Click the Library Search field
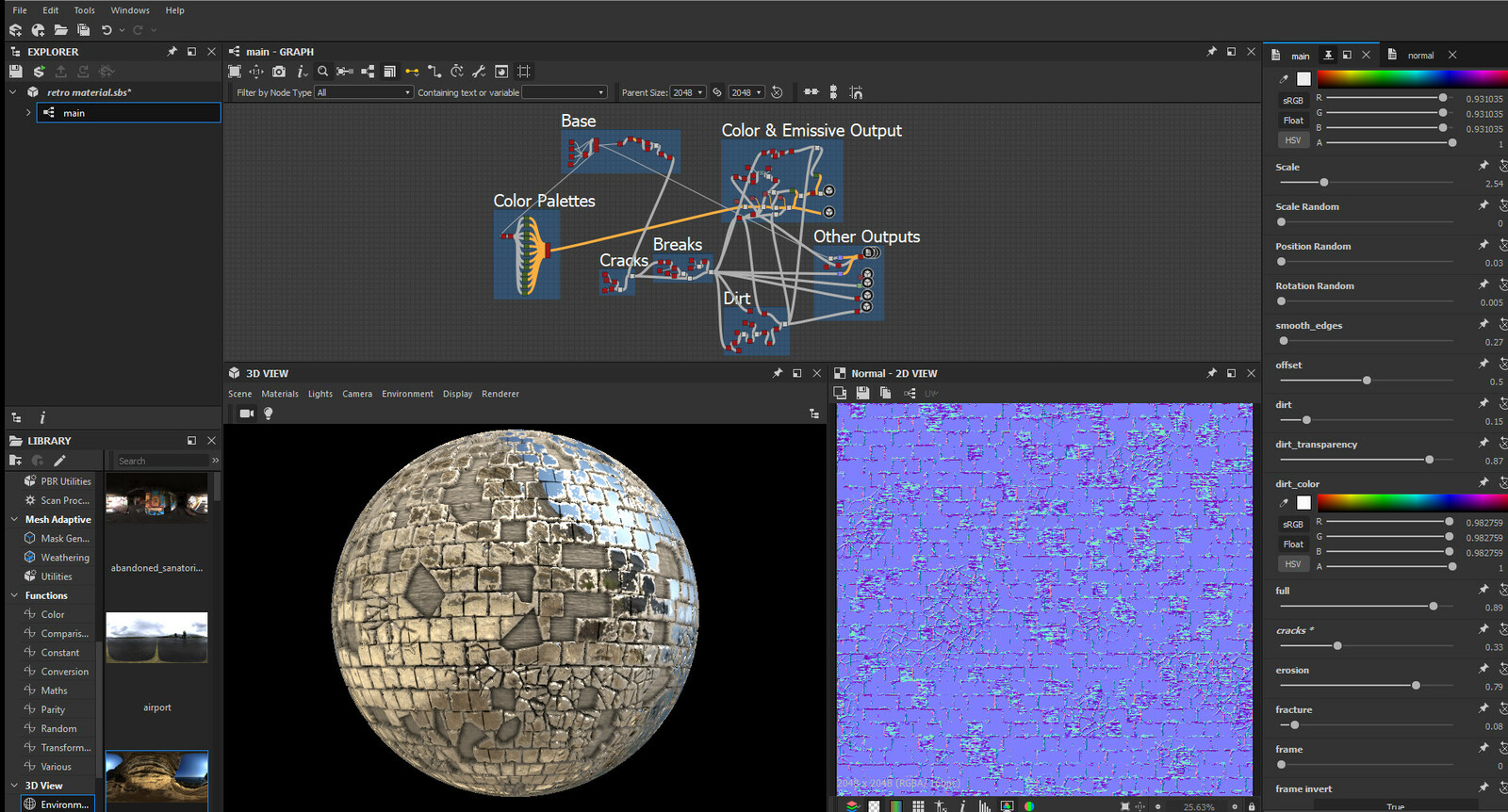 click(x=161, y=461)
